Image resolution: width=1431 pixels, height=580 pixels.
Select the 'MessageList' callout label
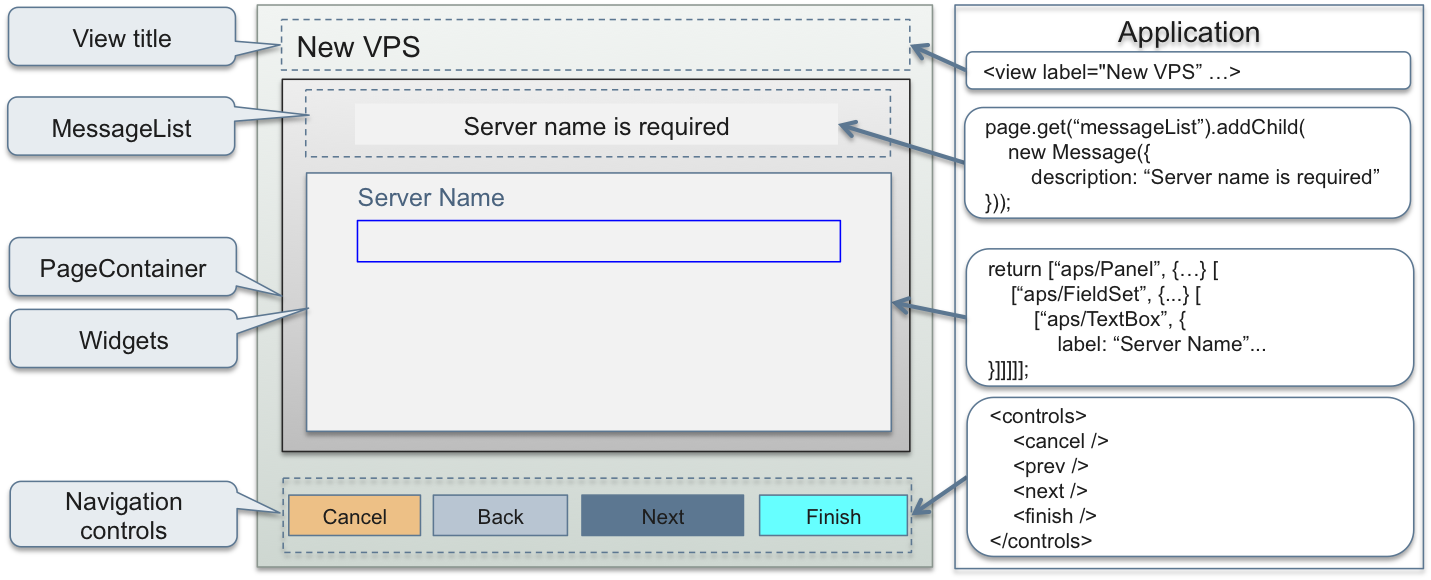(122, 128)
